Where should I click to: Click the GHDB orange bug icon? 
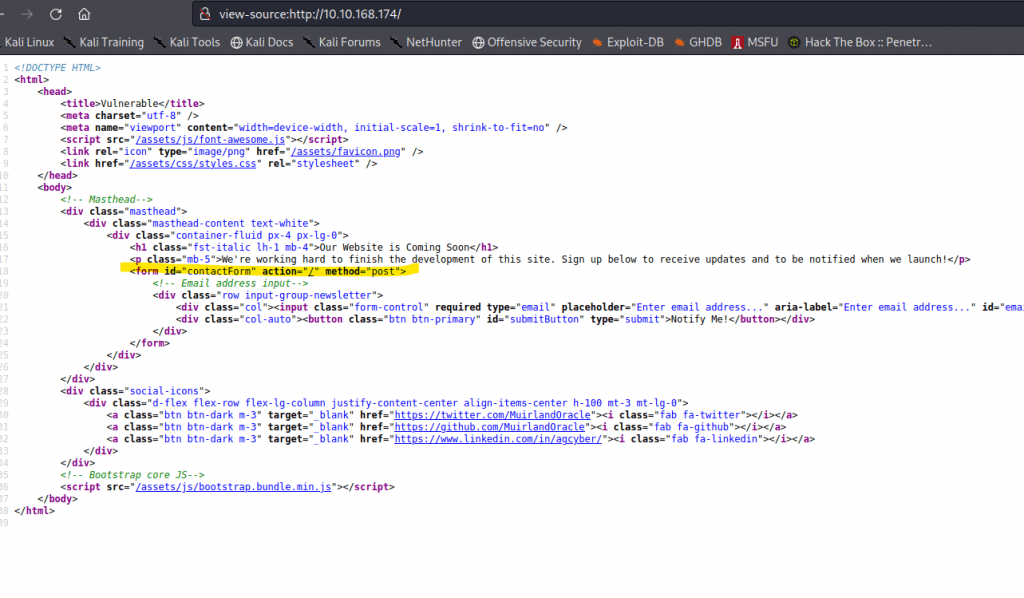680,42
